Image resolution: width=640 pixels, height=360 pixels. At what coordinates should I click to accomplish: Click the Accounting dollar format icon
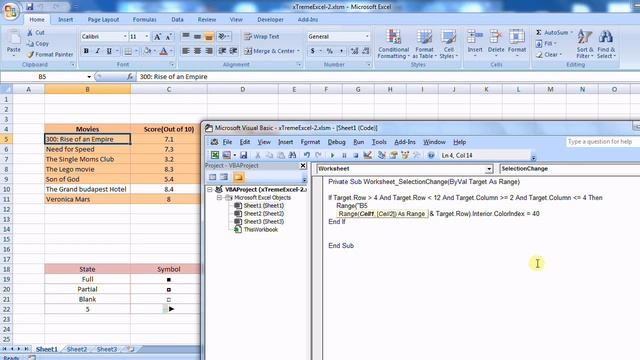pyautogui.click(x=313, y=51)
